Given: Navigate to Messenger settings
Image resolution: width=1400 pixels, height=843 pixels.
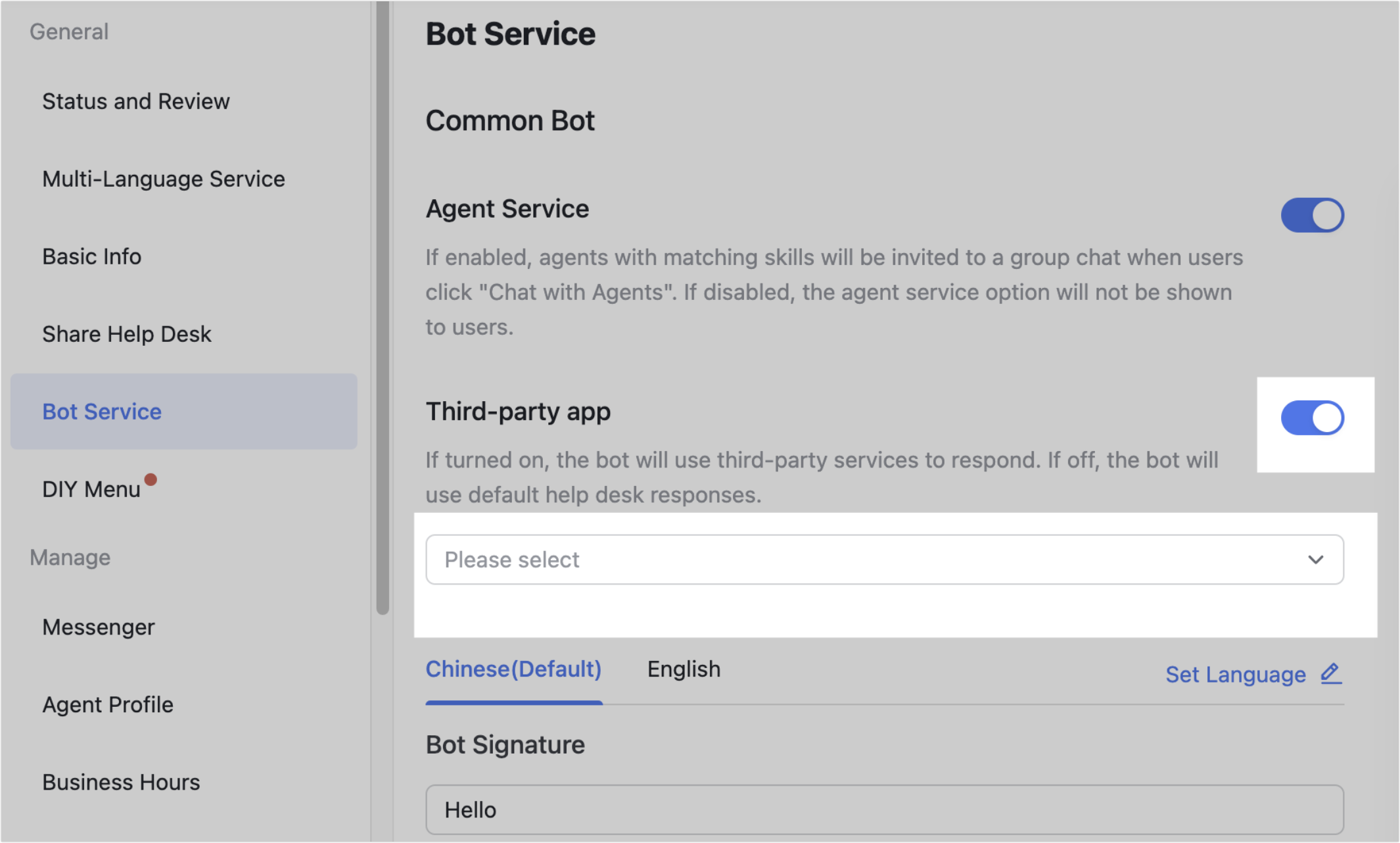Looking at the screenshot, I should pos(99,627).
